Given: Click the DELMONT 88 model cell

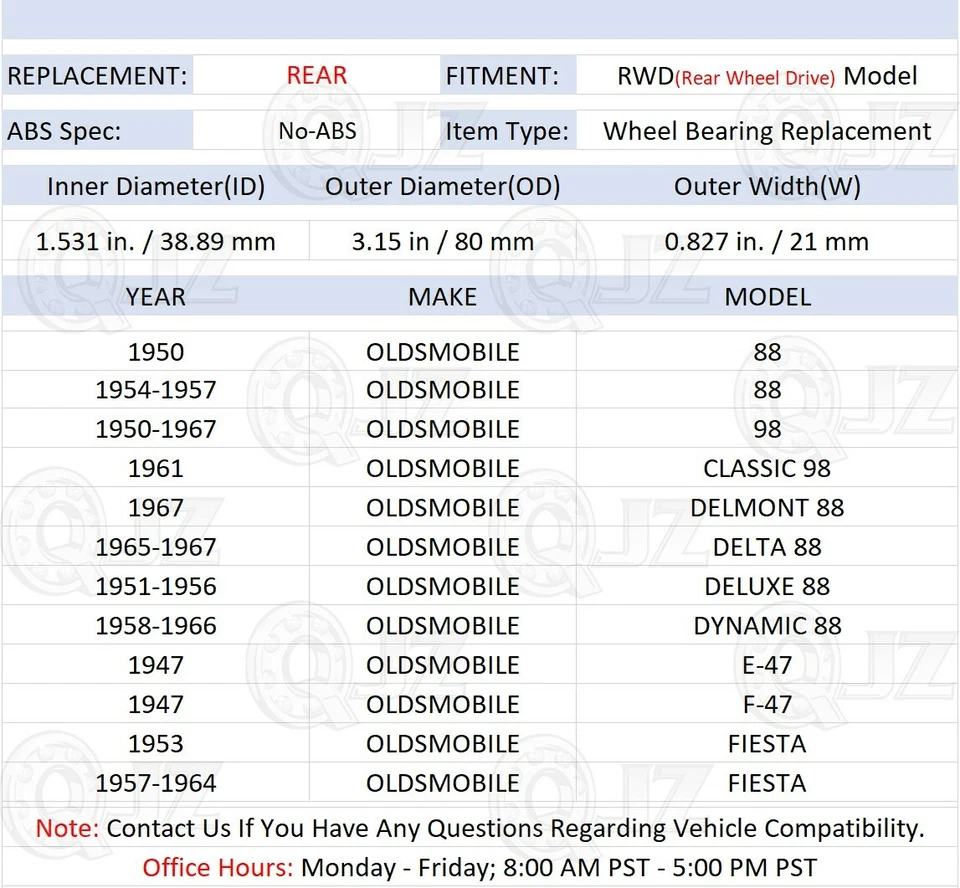Looking at the screenshot, I should click(767, 507).
